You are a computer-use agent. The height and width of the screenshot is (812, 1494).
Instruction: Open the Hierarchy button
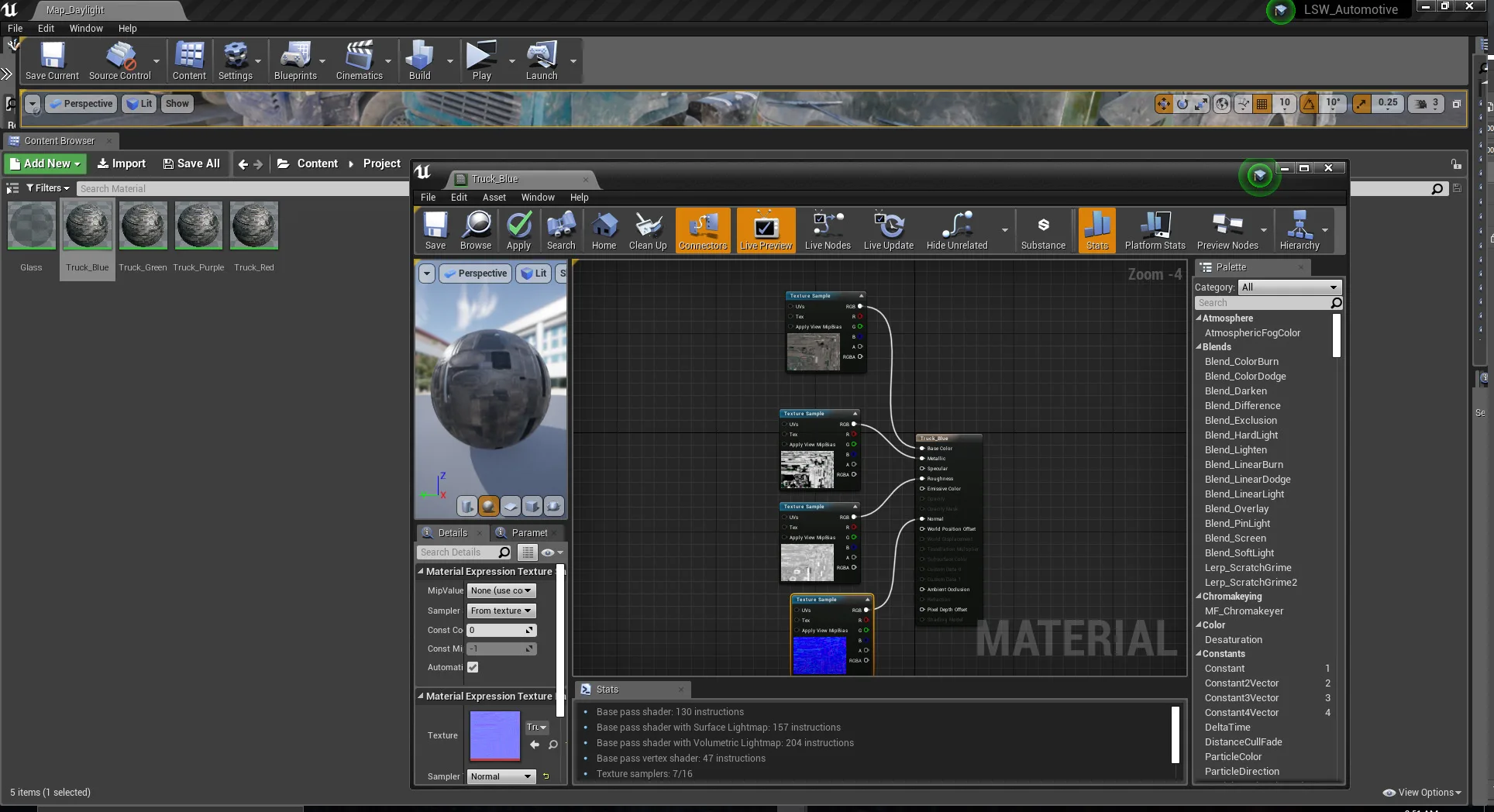[1300, 230]
